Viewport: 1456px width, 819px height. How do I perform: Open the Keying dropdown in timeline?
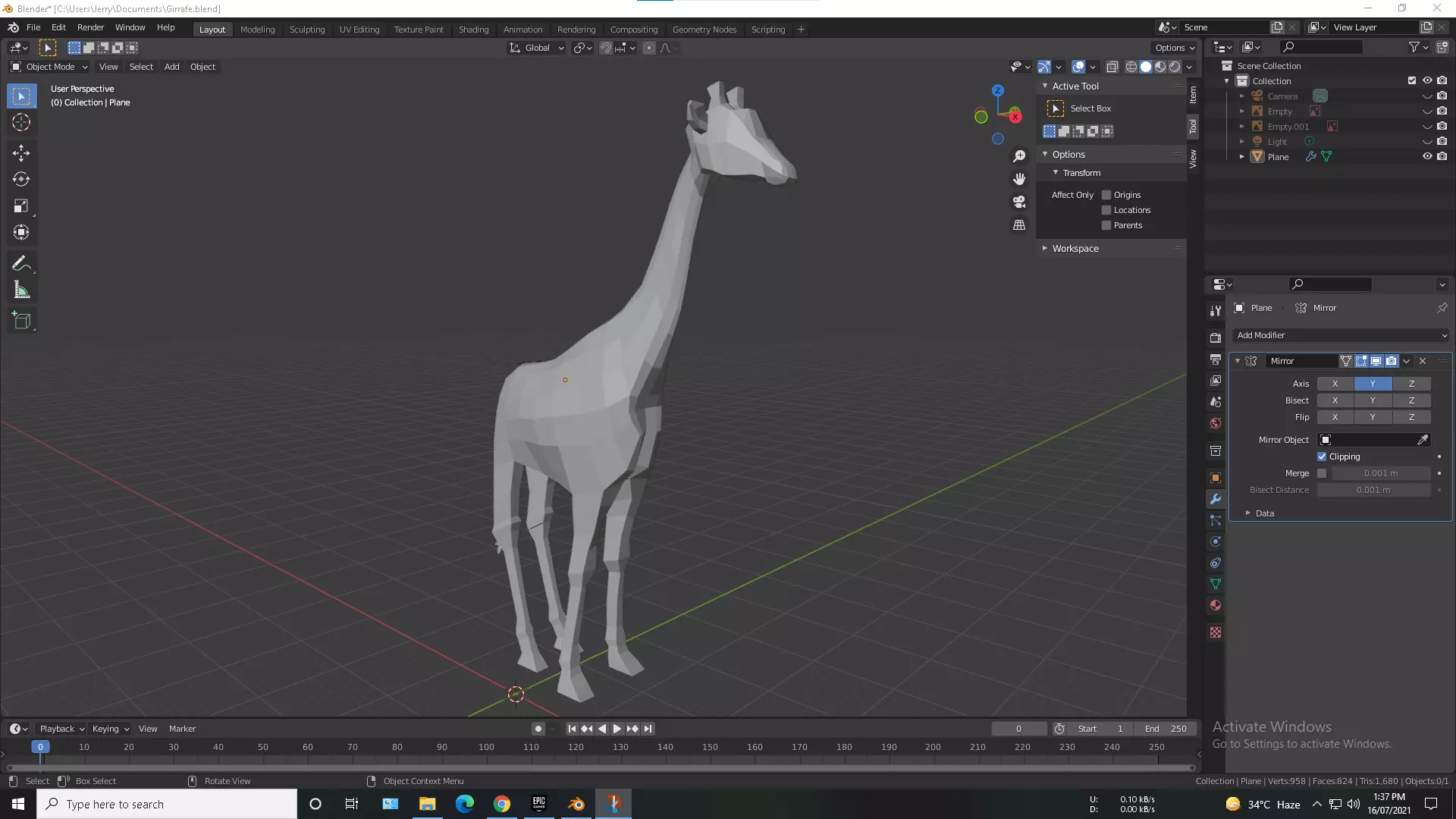pos(110,729)
